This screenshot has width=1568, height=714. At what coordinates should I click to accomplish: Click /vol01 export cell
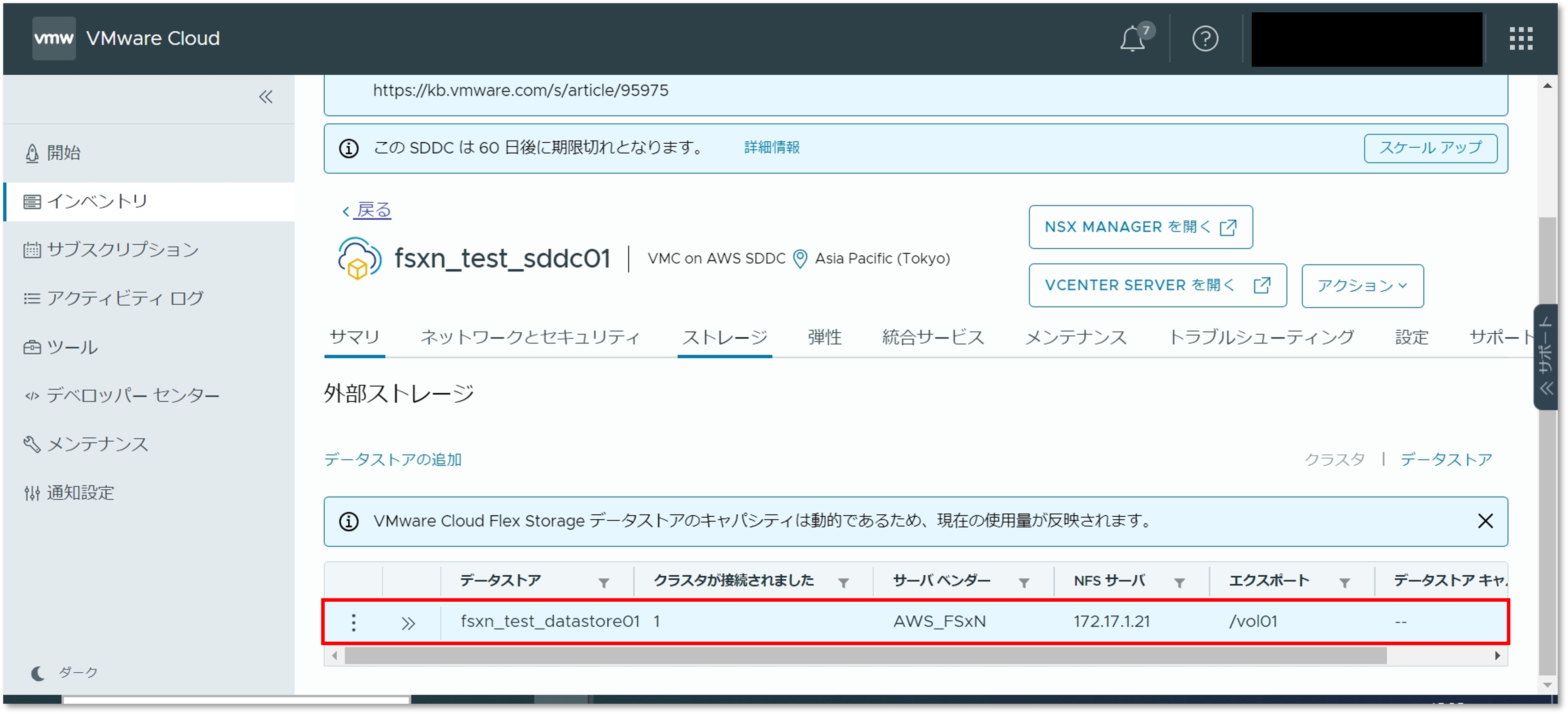[1253, 621]
